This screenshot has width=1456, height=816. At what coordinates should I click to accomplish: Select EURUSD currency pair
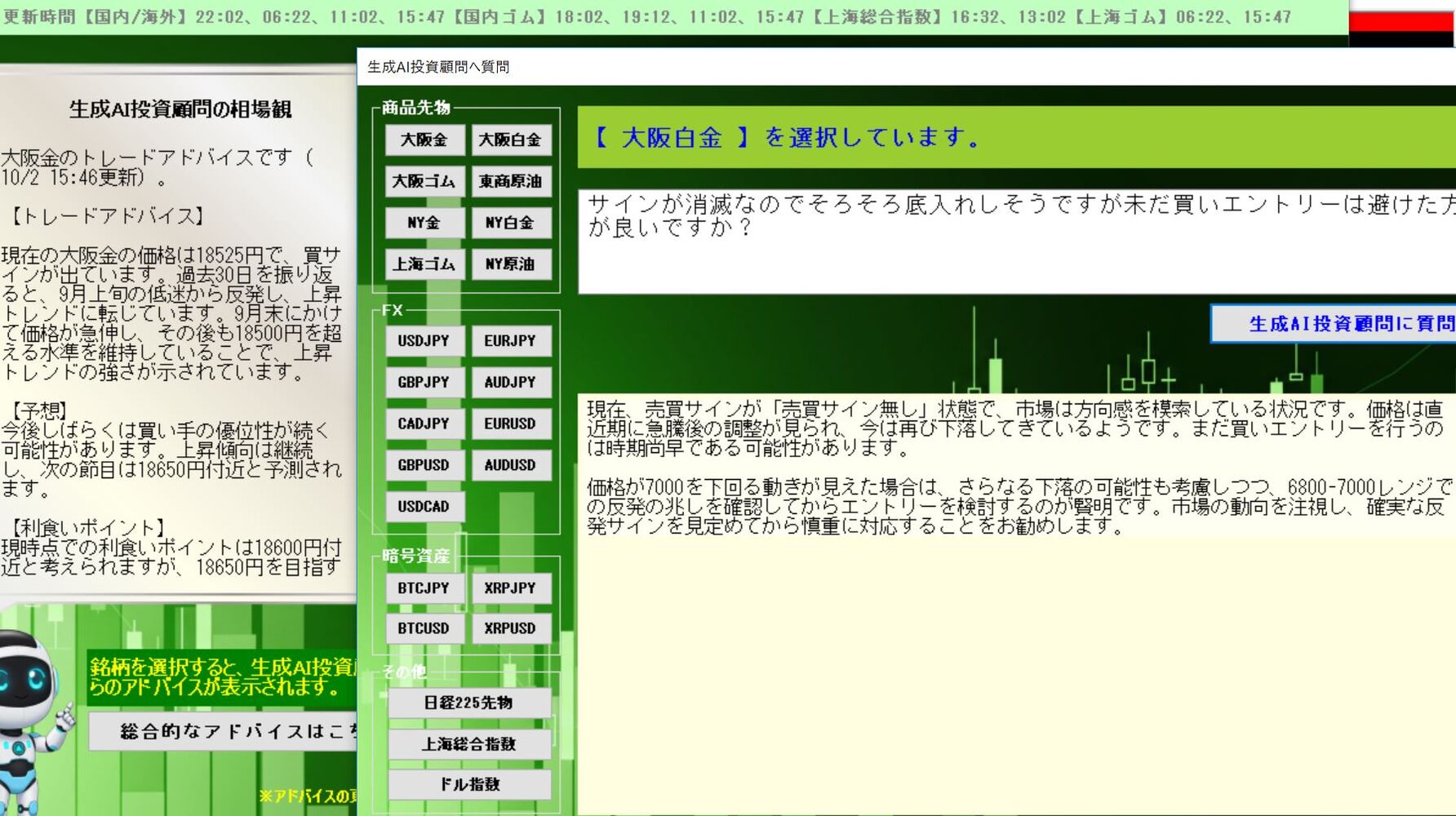511,424
